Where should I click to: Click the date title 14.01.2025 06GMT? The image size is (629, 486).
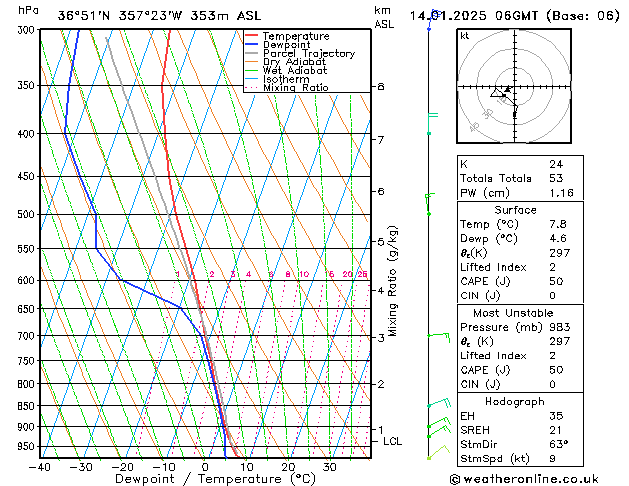click(474, 16)
